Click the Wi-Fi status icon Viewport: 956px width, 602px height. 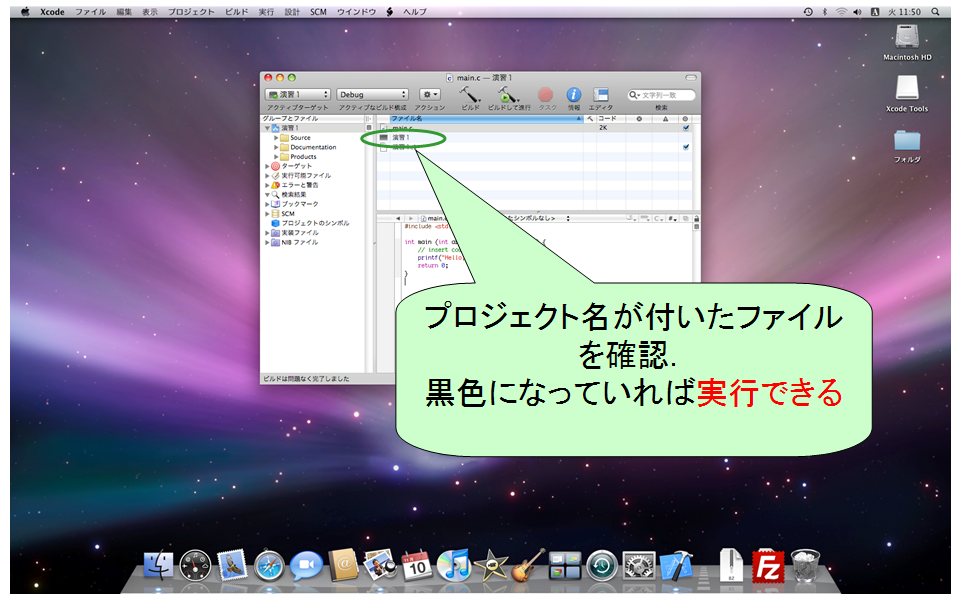pyautogui.click(x=841, y=12)
